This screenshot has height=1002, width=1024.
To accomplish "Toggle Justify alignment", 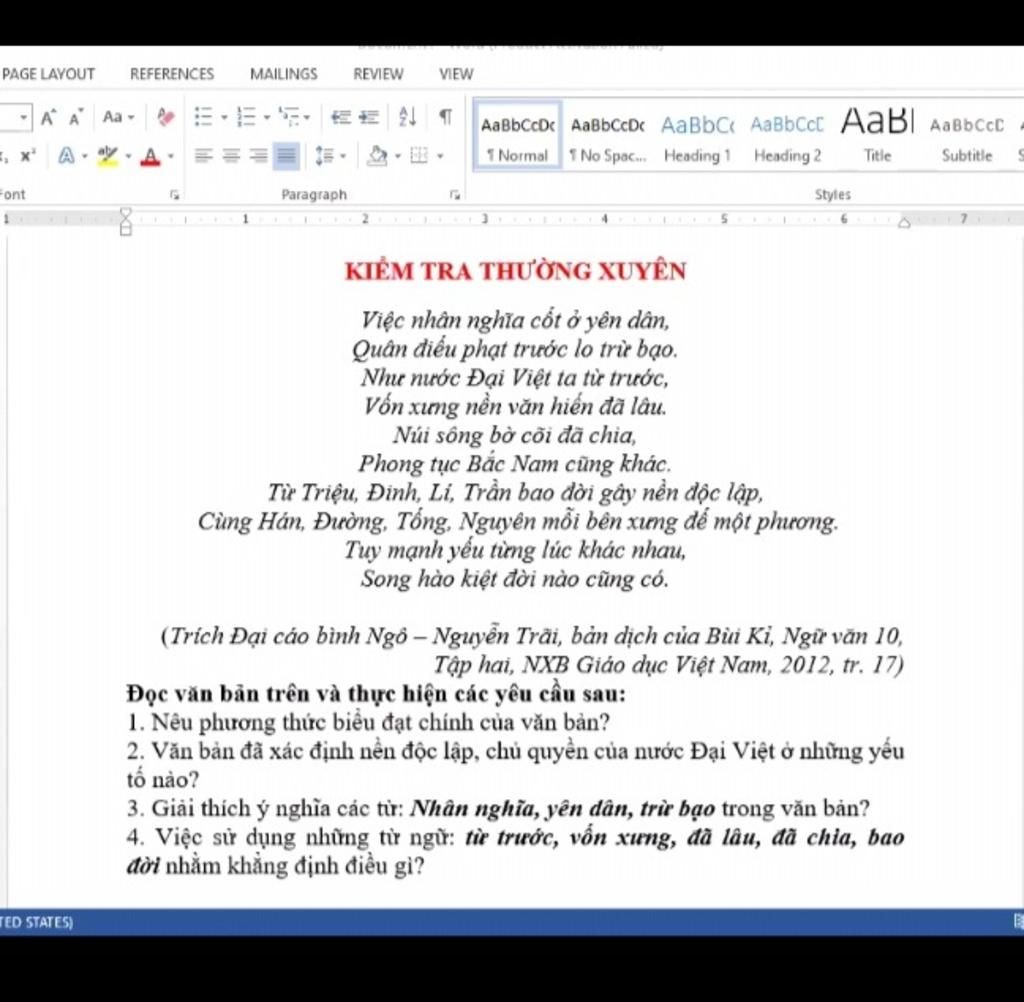I will [x=287, y=156].
